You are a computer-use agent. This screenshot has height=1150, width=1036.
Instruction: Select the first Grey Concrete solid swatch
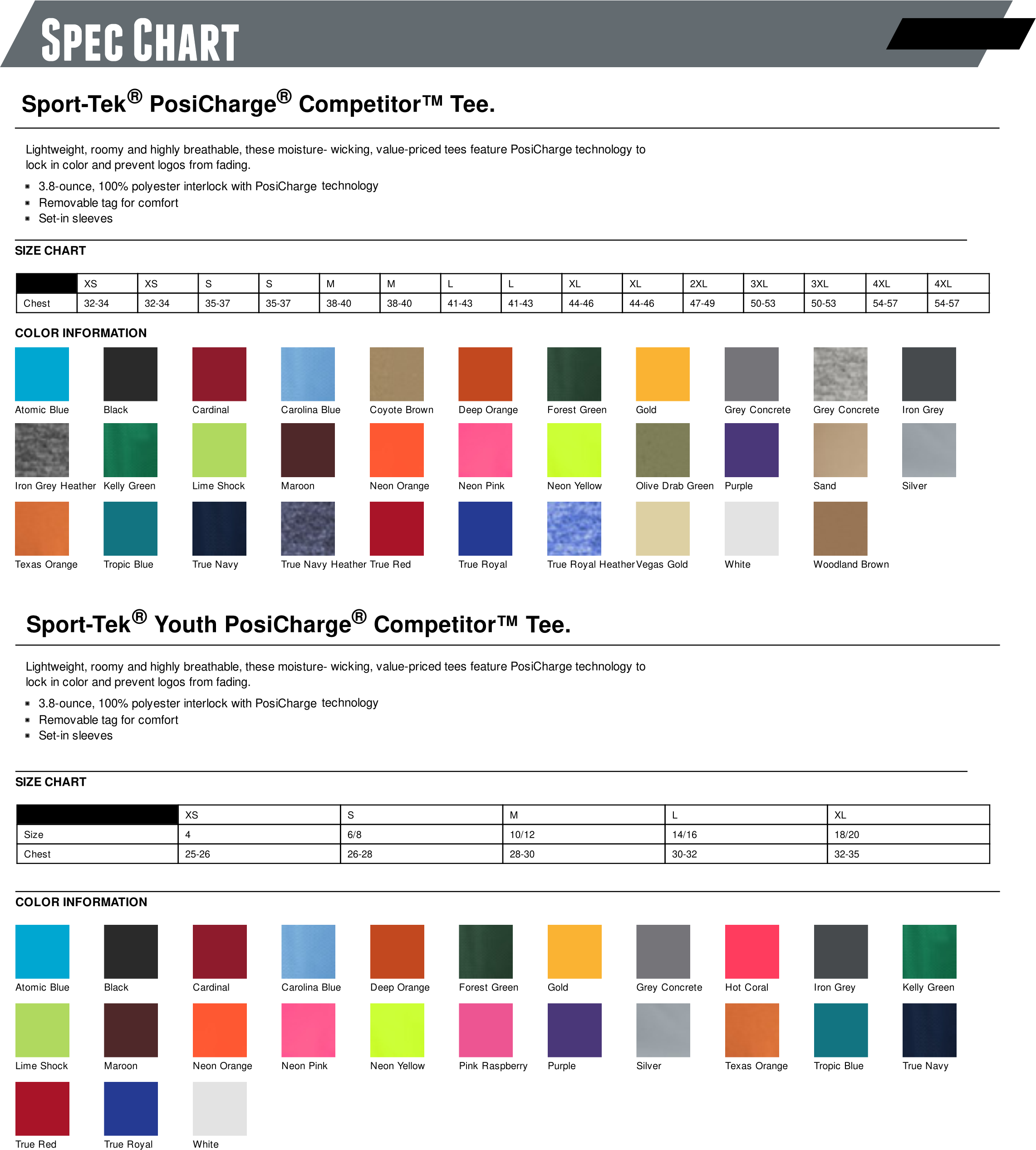pos(751,374)
